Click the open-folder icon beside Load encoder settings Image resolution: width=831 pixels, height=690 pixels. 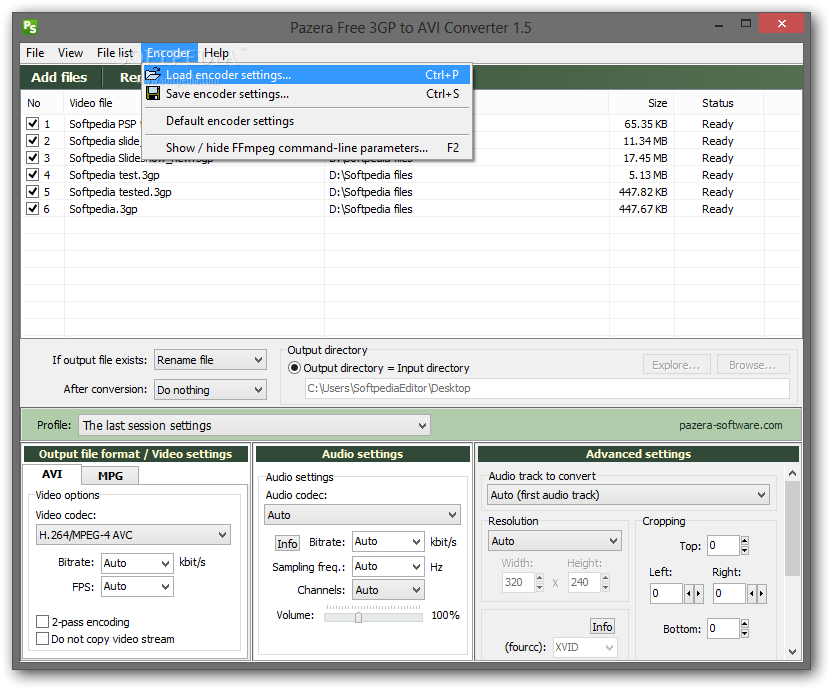pyautogui.click(x=153, y=74)
